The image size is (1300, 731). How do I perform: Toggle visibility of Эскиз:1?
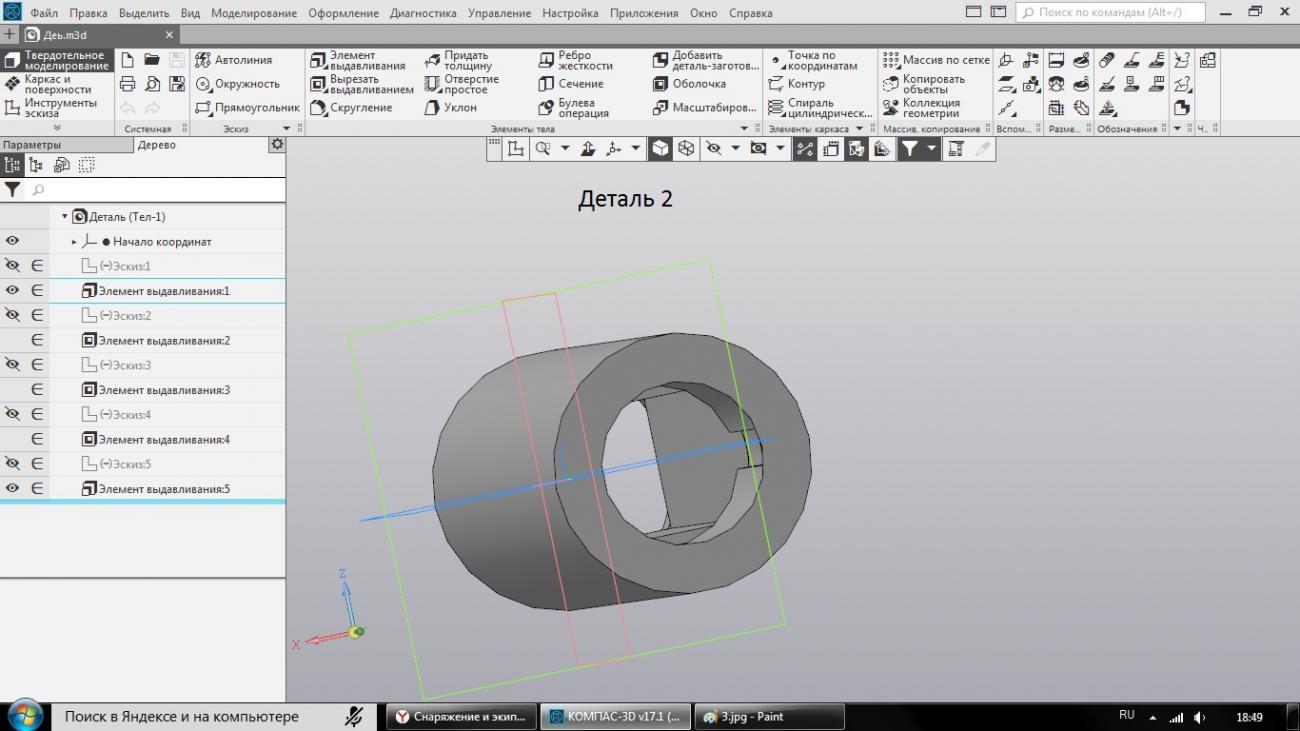point(12,266)
